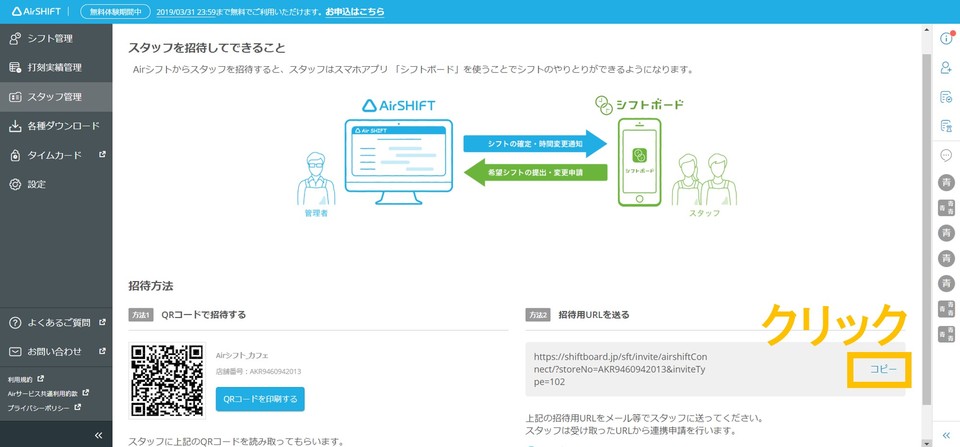The image size is (960, 447).
Task: Click the 打刻実績管理 list icon
Action: coord(15,67)
